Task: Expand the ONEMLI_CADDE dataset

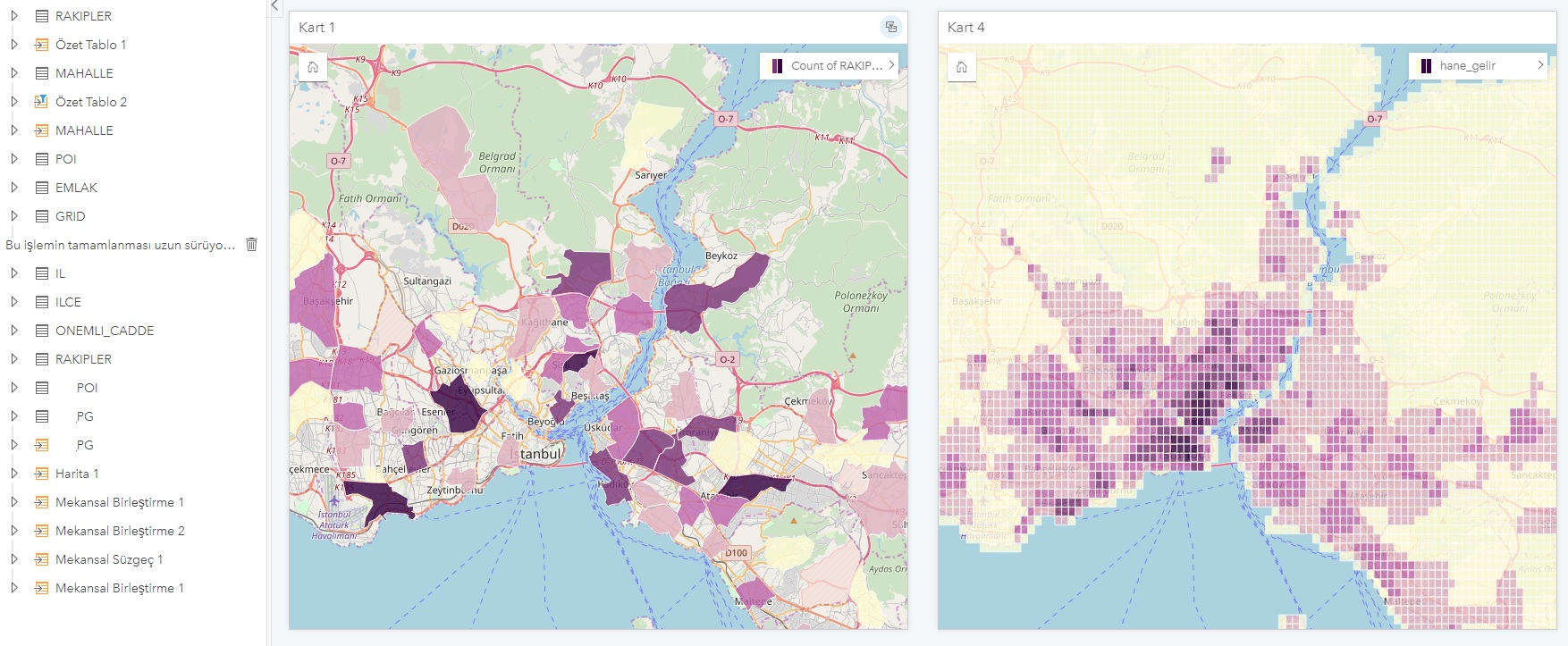Action: coord(14,331)
